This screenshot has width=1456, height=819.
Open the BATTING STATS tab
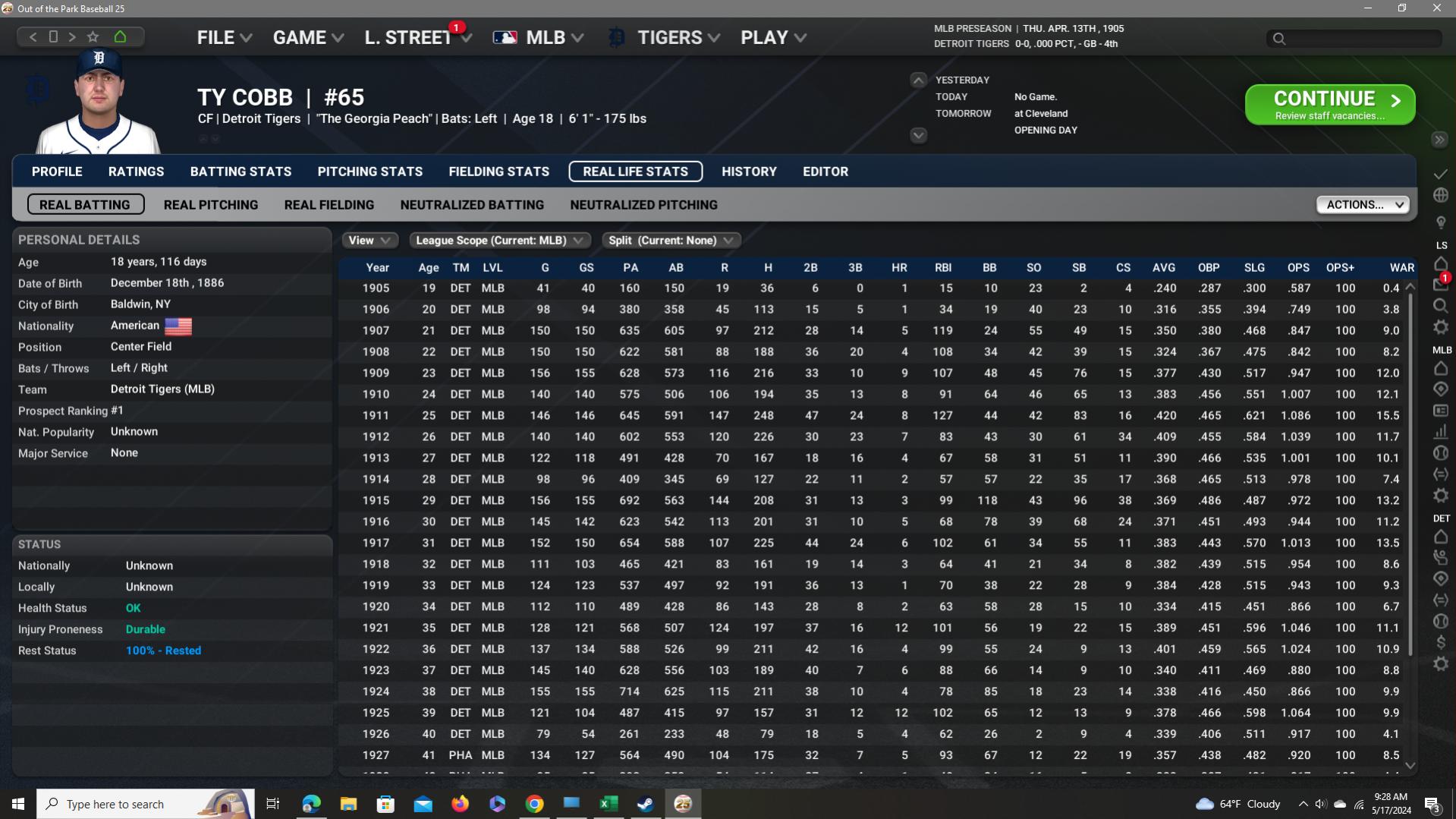click(x=241, y=172)
